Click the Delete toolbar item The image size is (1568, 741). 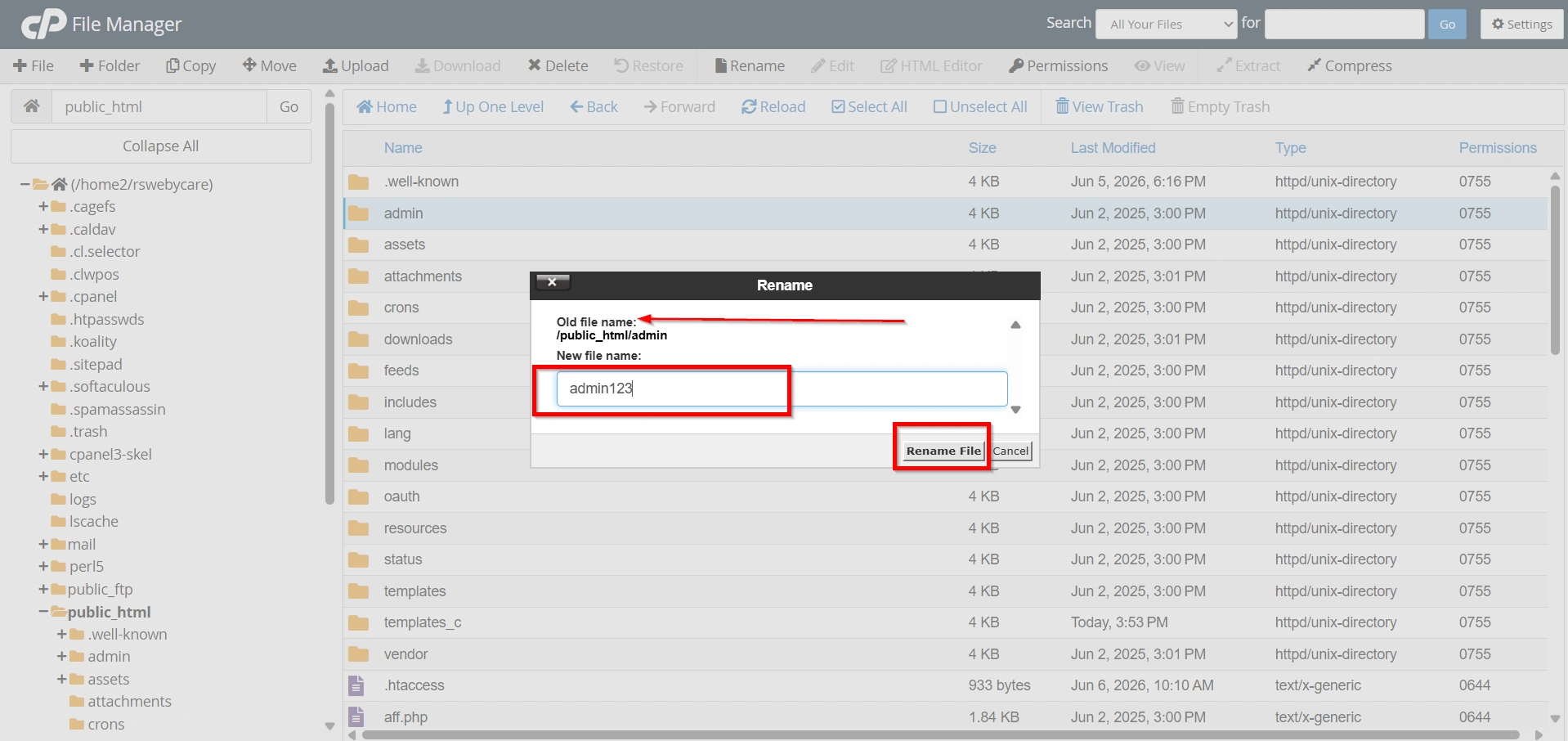[x=558, y=65]
